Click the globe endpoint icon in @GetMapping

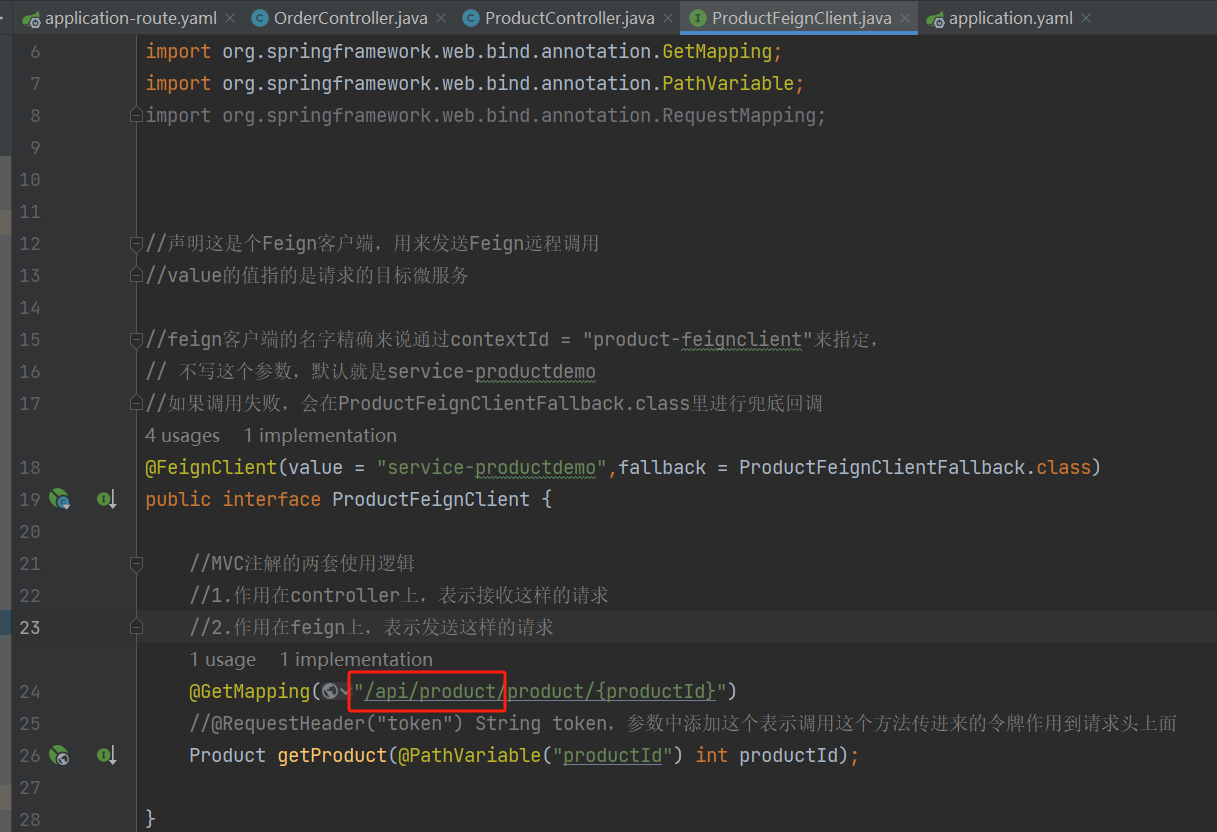[x=329, y=691]
